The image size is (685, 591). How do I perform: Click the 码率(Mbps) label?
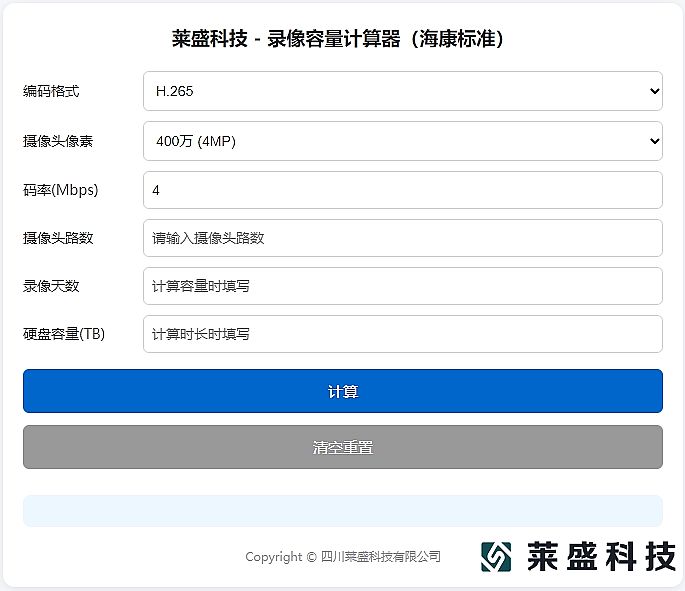click(x=61, y=190)
